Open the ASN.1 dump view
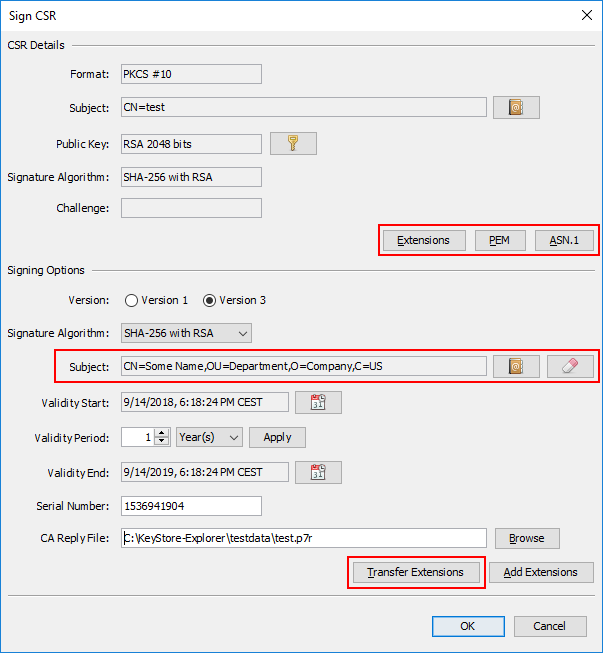 564,240
